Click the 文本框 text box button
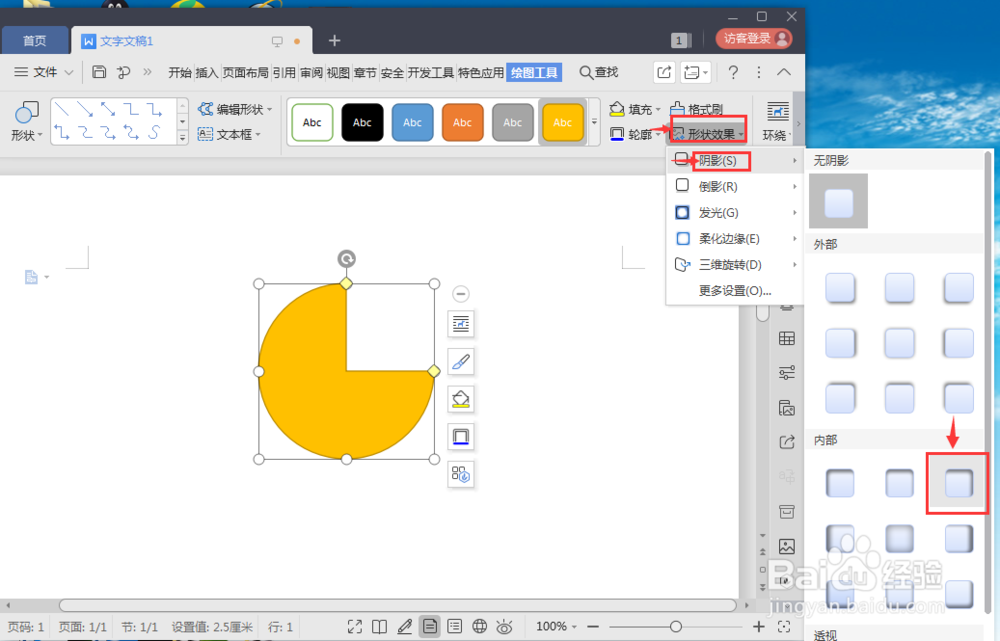 (229, 135)
